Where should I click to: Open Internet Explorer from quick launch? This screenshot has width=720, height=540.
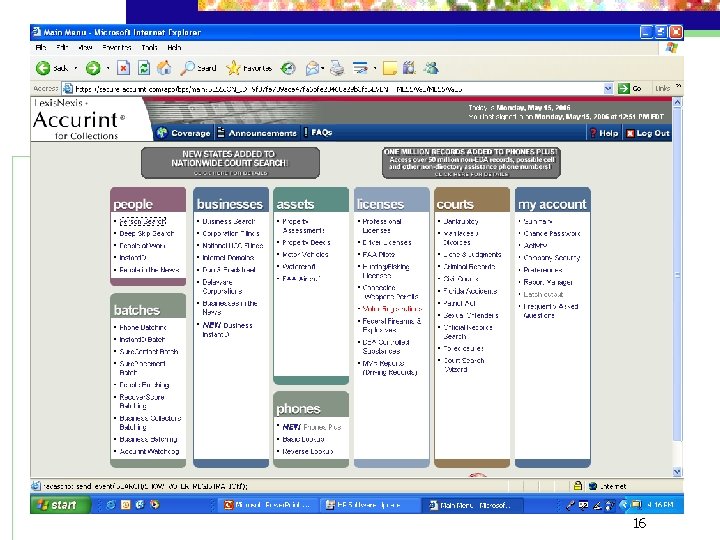pos(111,505)
